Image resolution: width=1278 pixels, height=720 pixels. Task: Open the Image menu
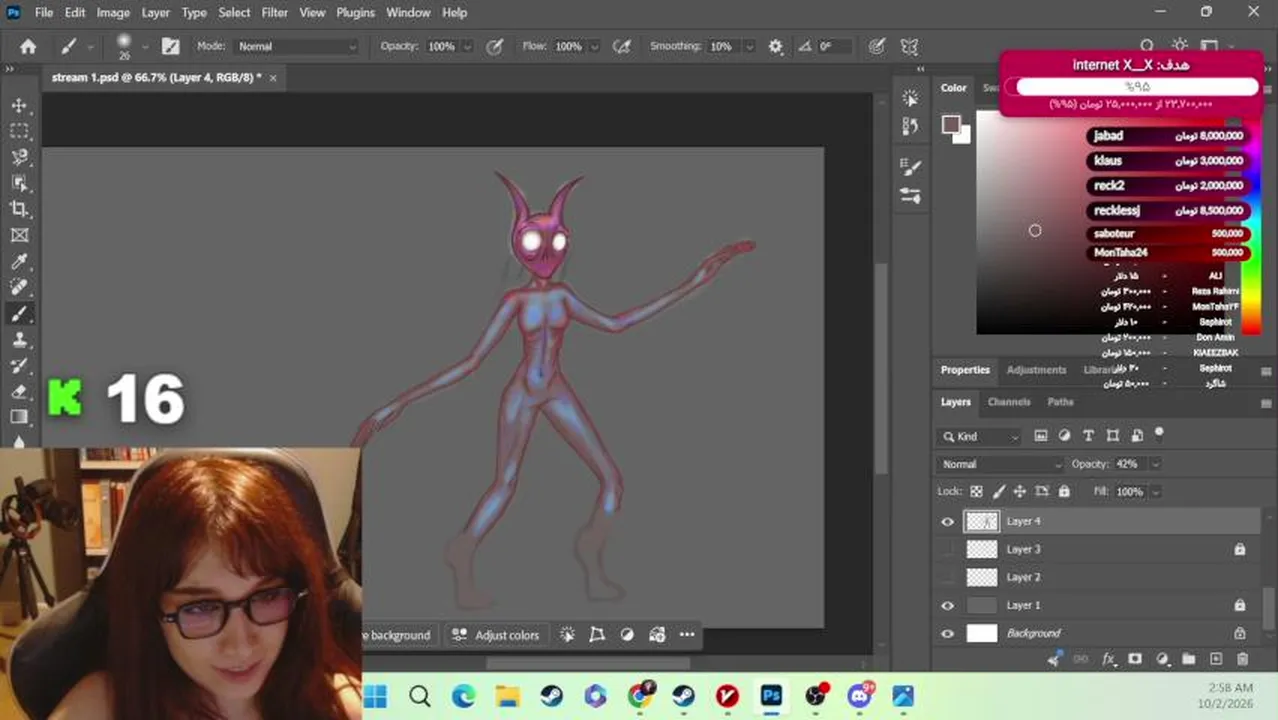click(x=113, y=12)
